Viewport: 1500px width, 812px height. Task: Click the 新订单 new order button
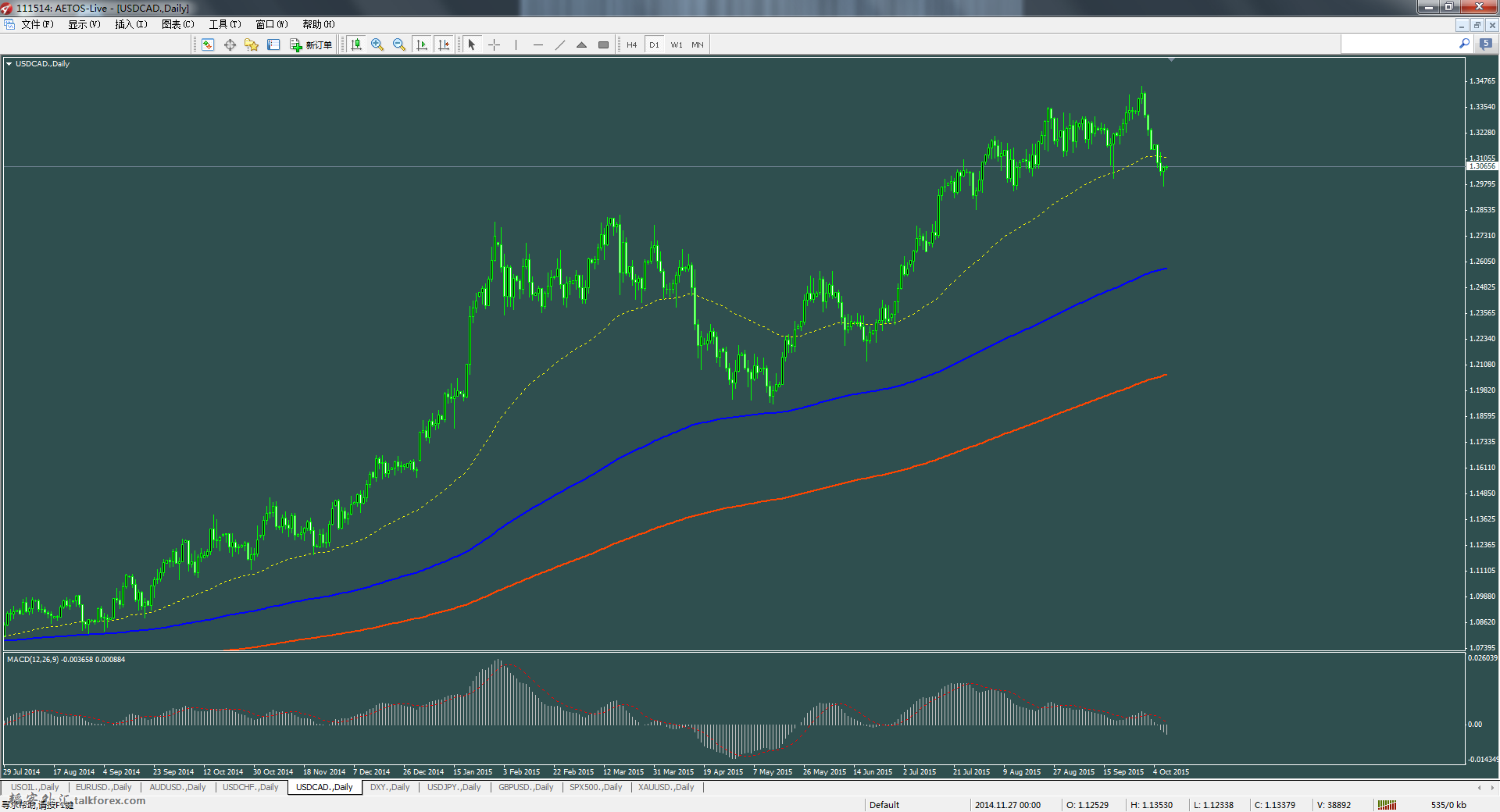pyautogui.click(x=311, y=45)
